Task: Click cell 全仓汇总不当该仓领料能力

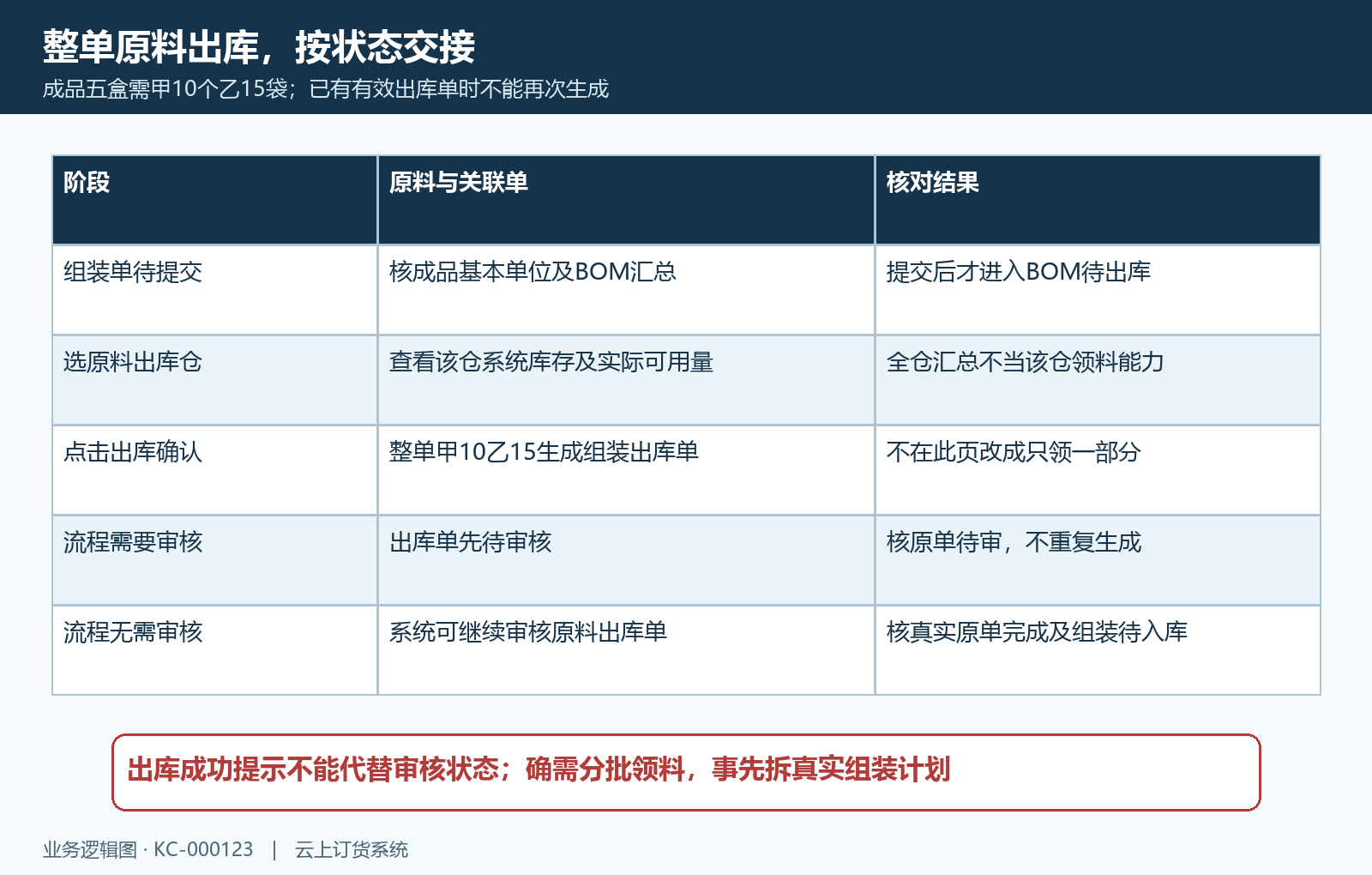Action: [1098, 380]
